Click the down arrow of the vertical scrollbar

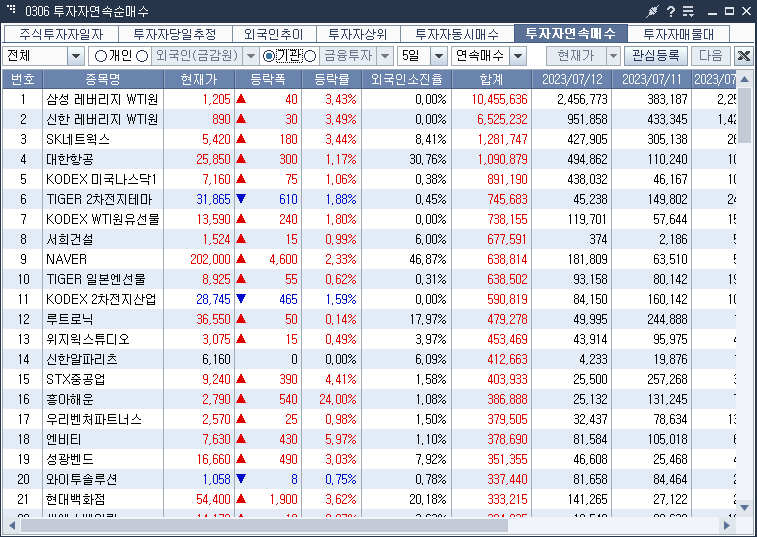[x=744, y=508]
